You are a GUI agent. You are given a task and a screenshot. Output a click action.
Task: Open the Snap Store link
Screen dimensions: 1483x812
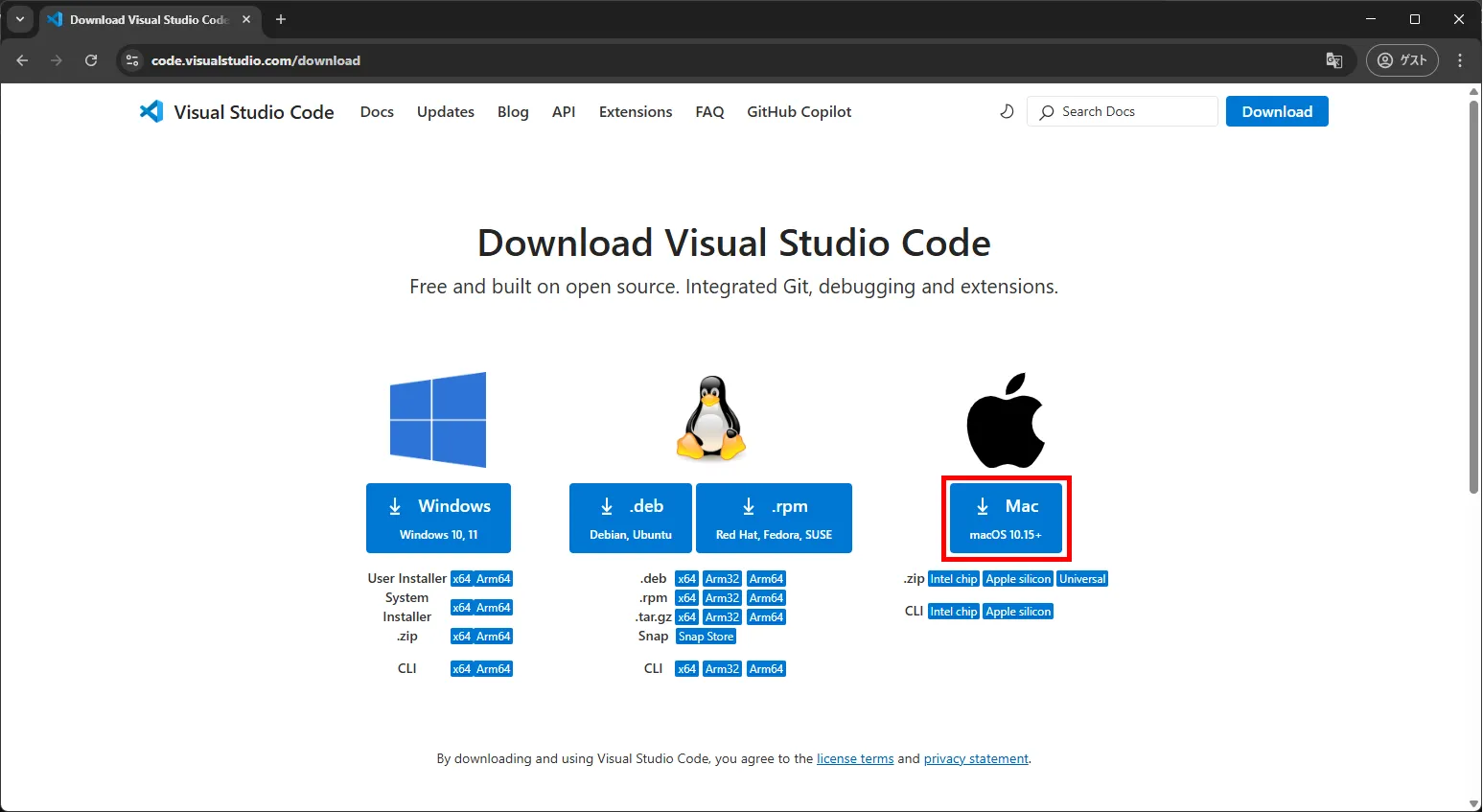point(706,637)
